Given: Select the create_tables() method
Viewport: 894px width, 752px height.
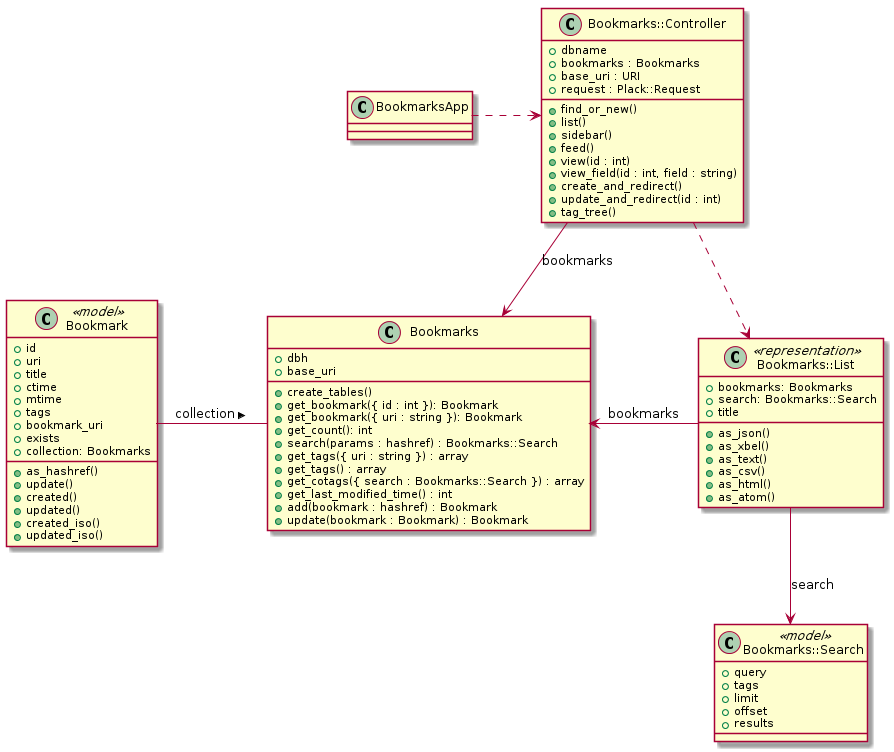Looking at the screenshot, I should click(330, 392).
